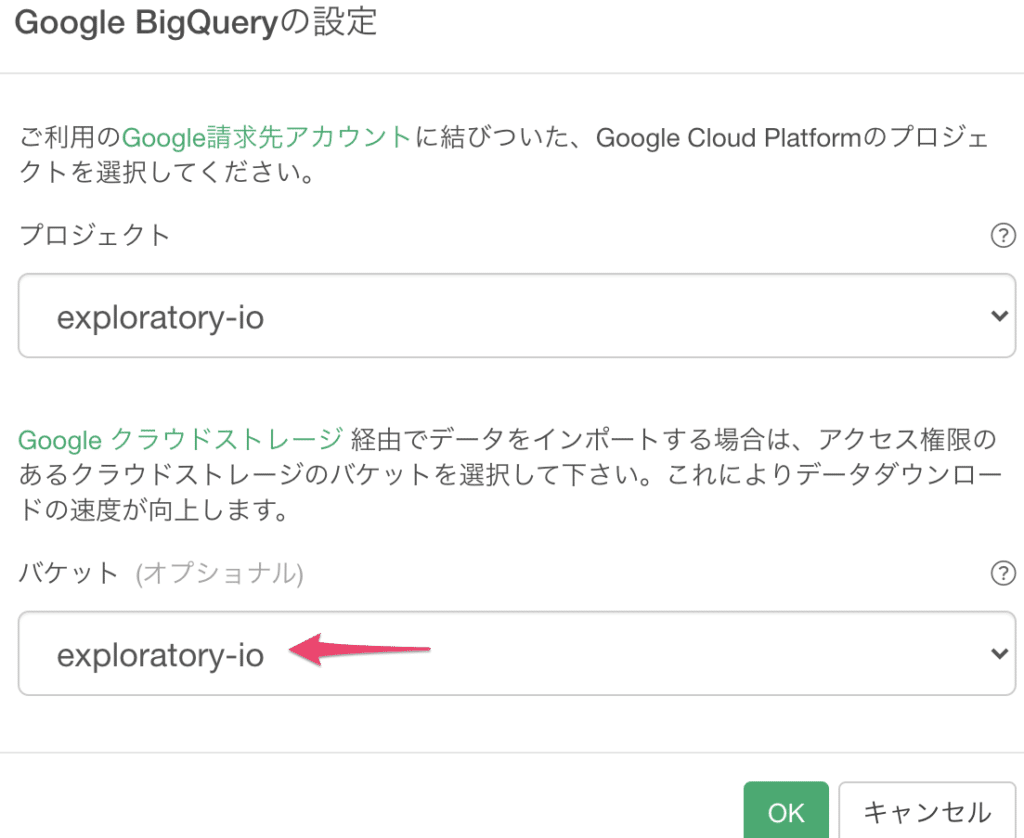
Task: Click the (オプショナル) hint text
Action: click(x=219, y=574)
